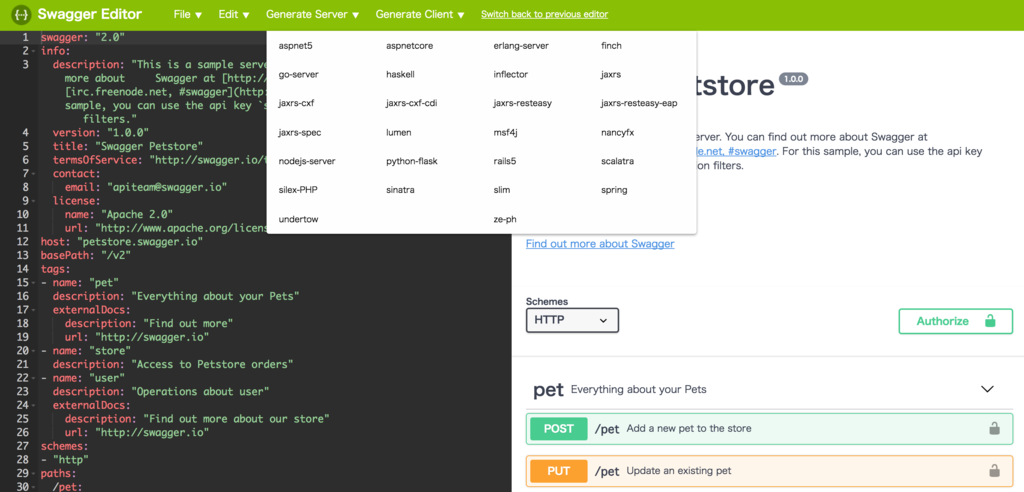Click the "Operations about user" editor line
Screen dimensions: 1024x492
click(161, 391)
